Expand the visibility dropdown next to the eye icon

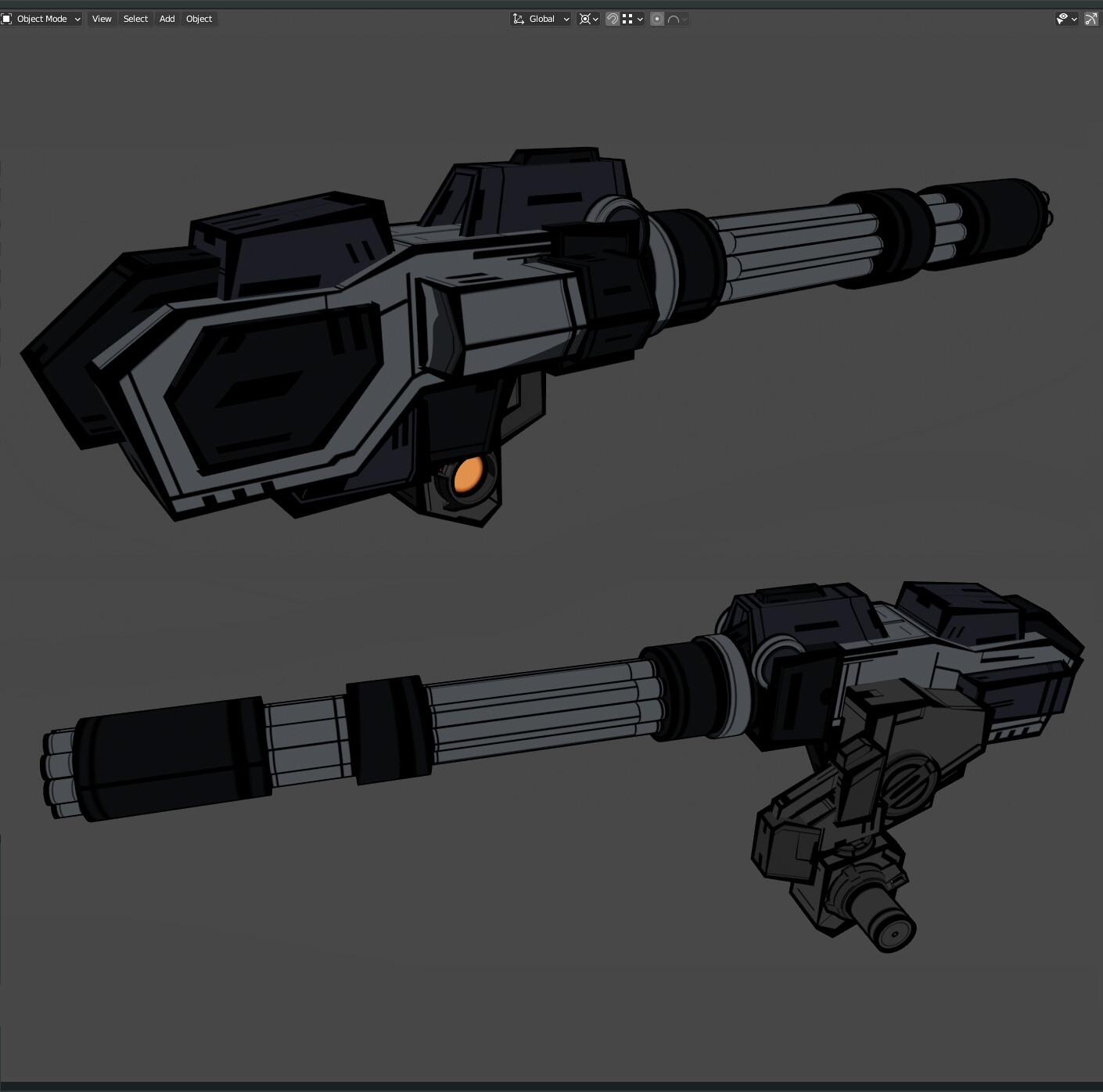1074,19
